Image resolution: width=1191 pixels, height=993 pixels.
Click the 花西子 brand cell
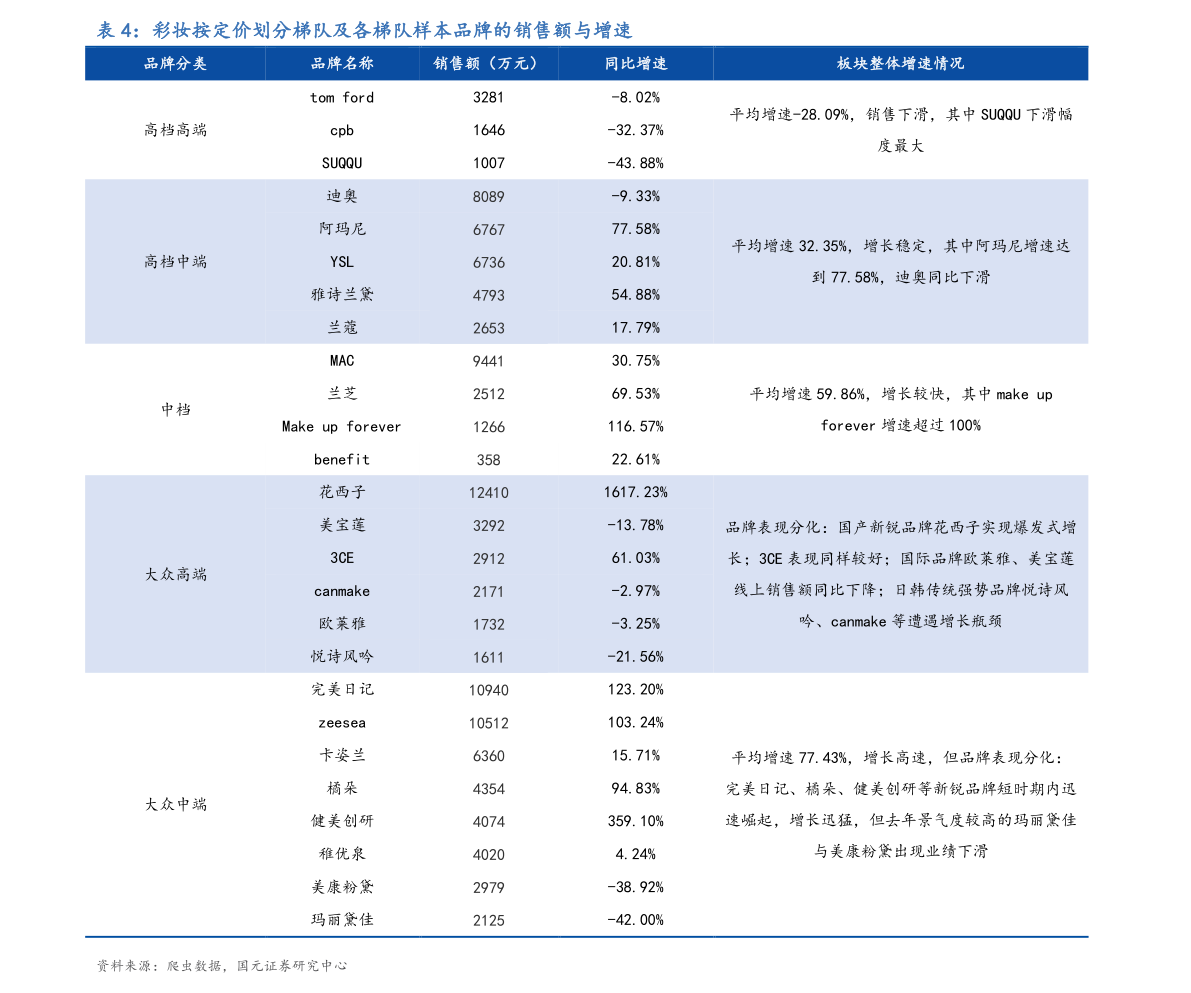point(342,492)
